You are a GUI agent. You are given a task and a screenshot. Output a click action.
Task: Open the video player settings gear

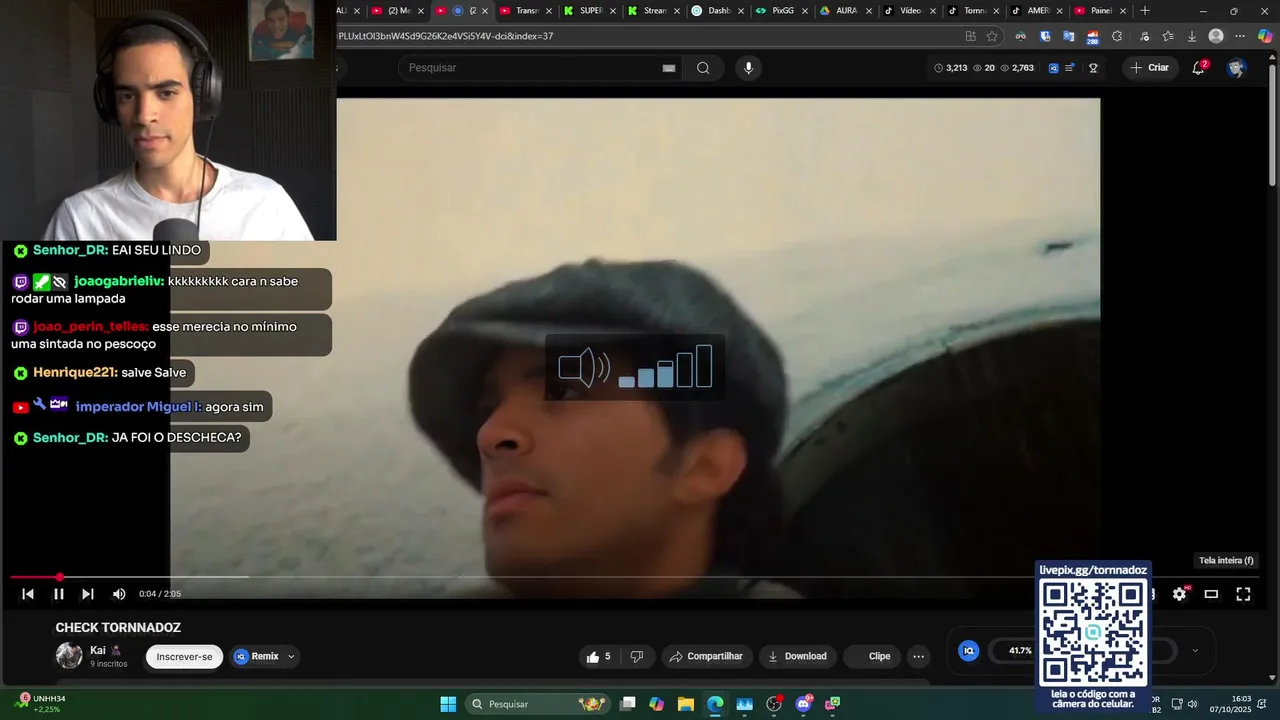tap(1180, 594)
